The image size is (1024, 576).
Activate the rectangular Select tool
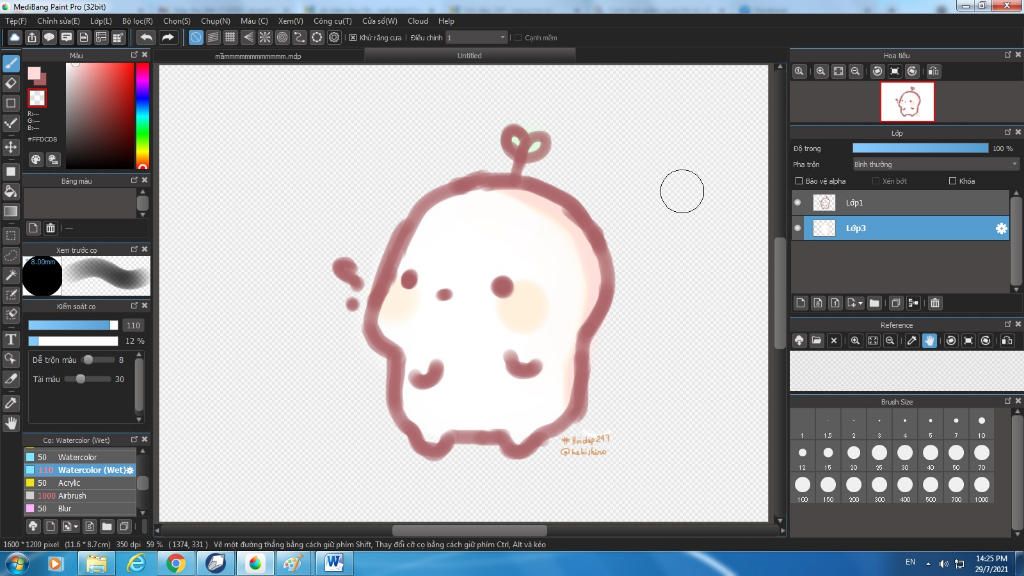11,235
